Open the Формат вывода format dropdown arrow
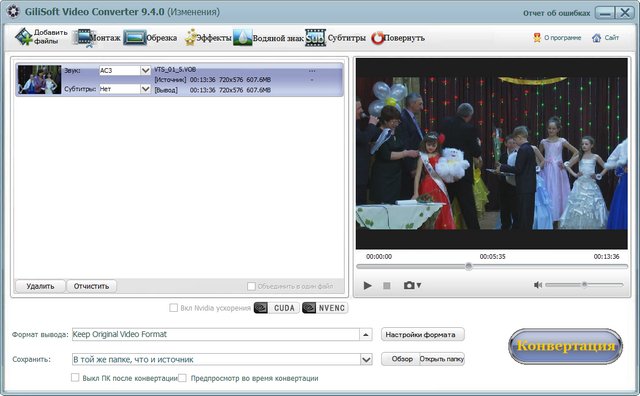Viewport: 640px width, 396px height. (x=366, y=334)
